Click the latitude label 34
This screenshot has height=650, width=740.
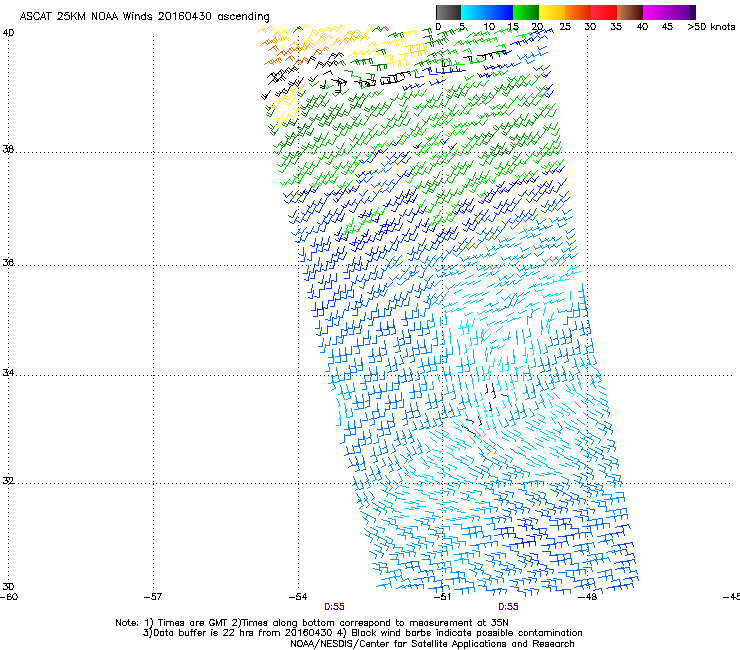[x=8, y=373]
